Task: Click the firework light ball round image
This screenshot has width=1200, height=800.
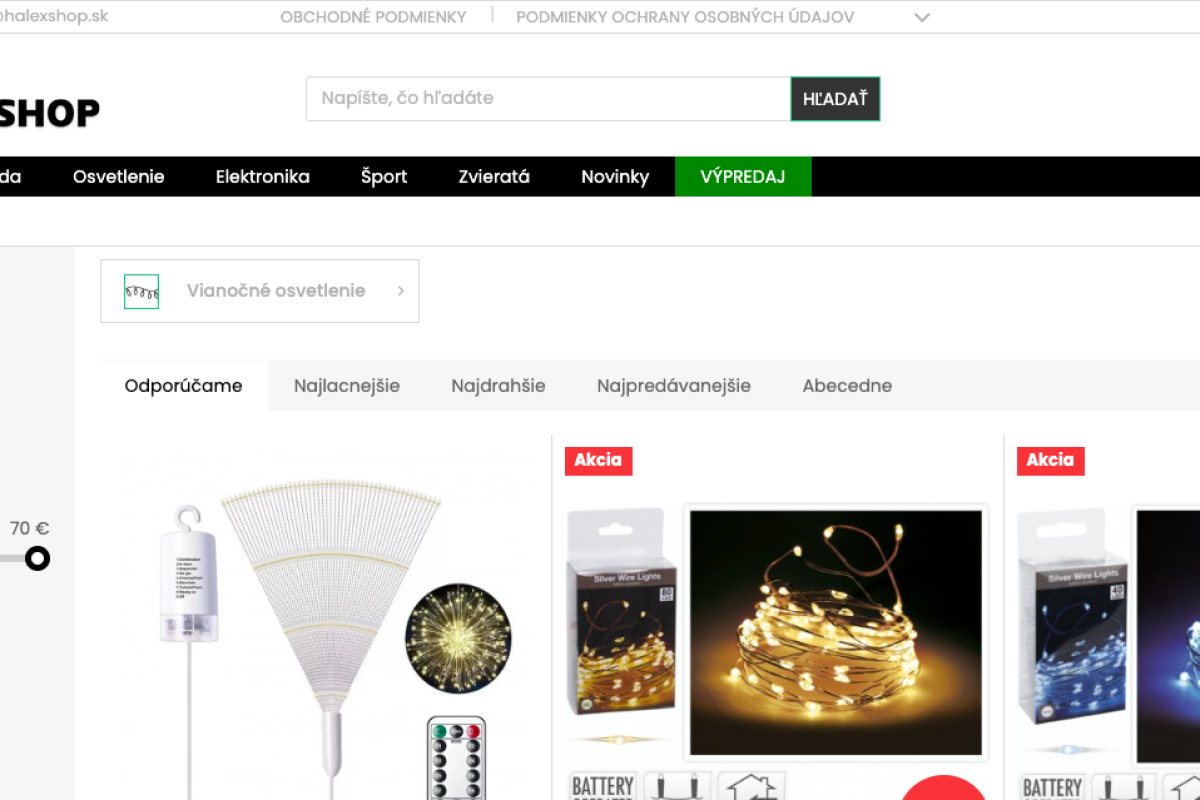Action: (458, 638)
